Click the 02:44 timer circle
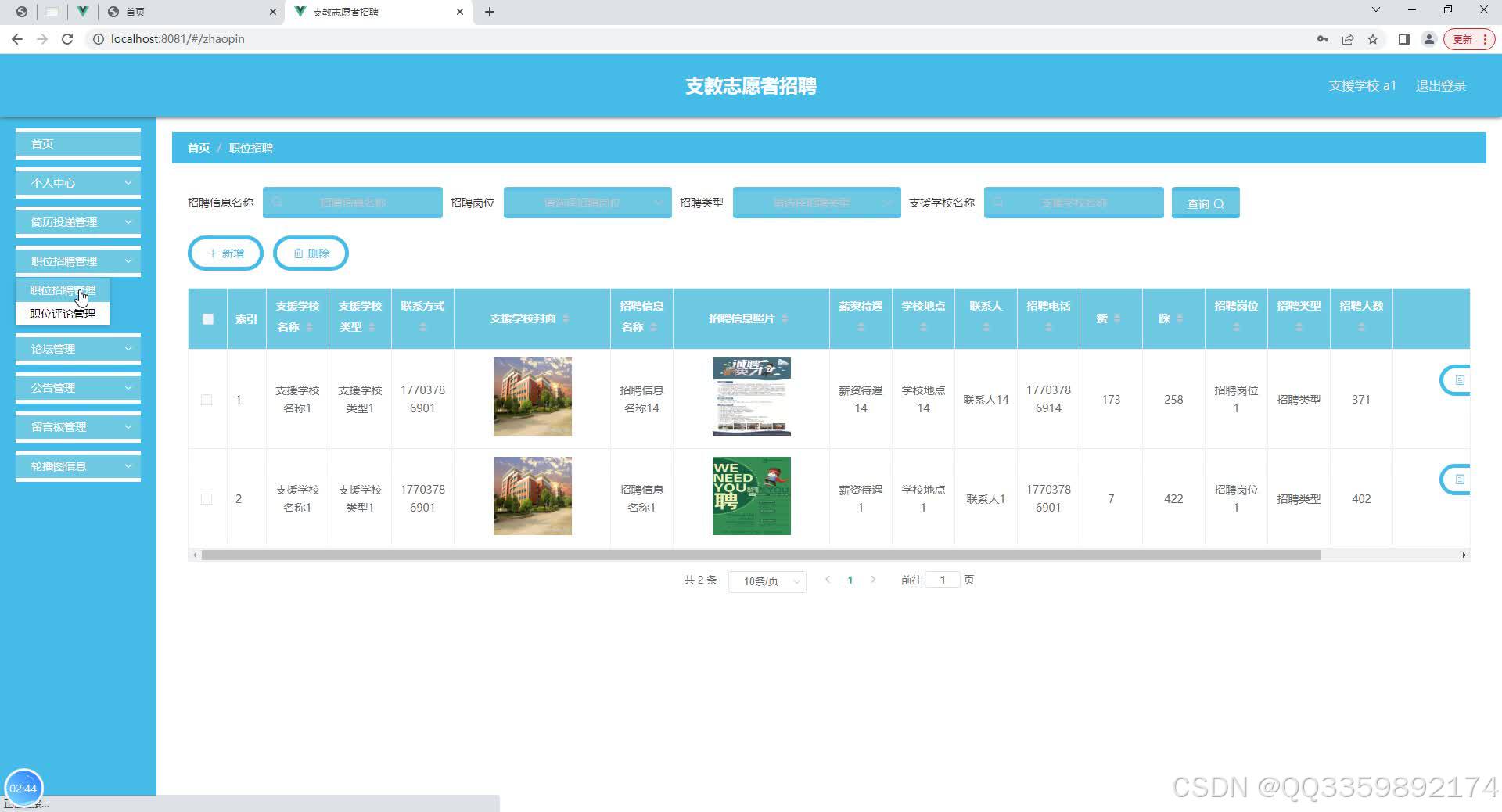The width and height of the screenshot is (1502, 812). pyautogui.click(x=23, y=788)
